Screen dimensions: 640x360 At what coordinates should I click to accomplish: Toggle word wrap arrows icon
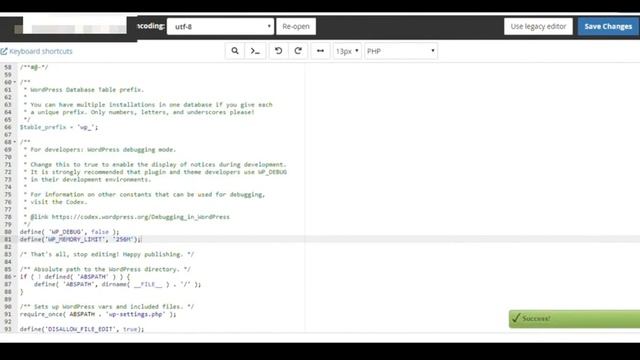(x=320, y=51)
